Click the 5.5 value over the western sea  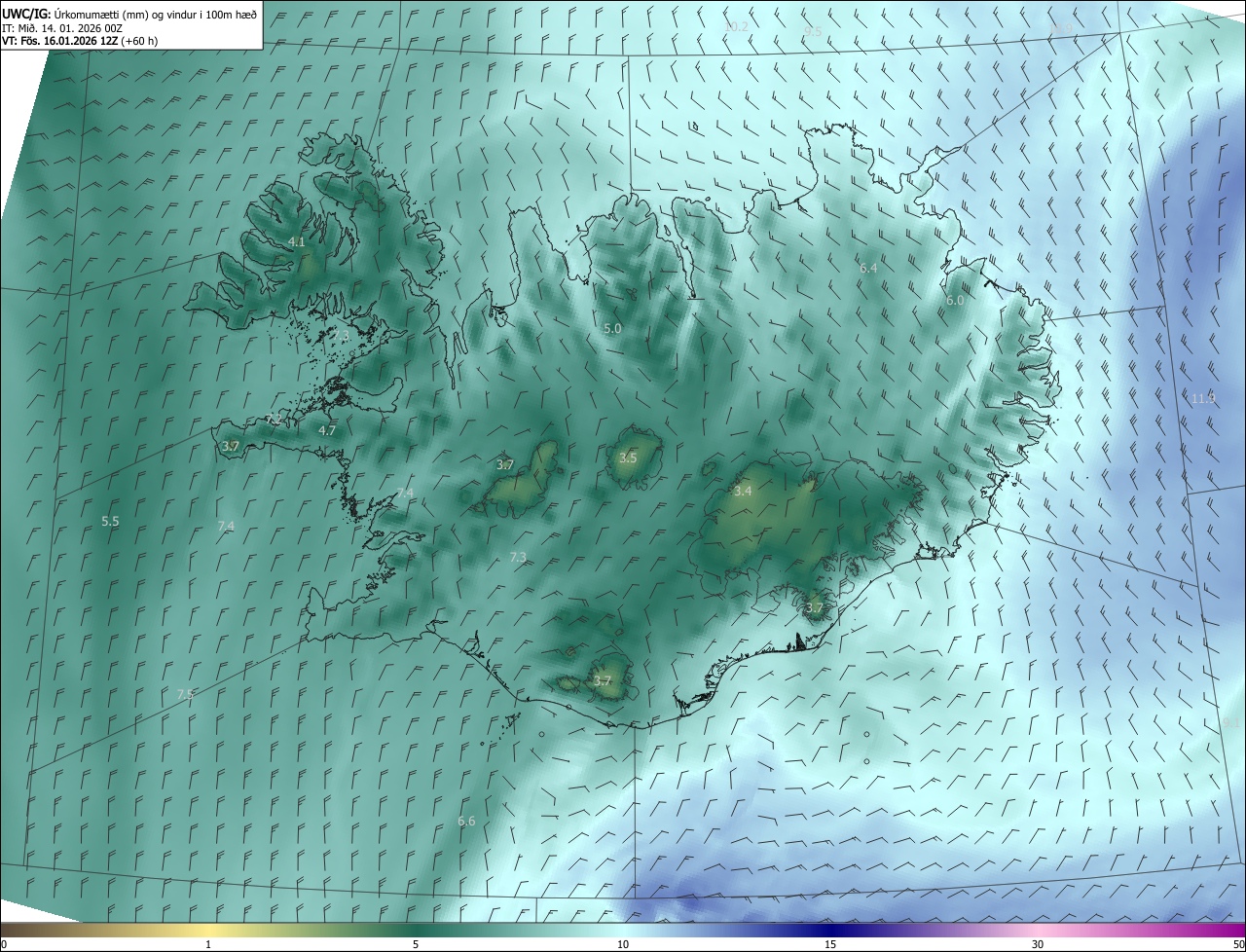[110, 522]
